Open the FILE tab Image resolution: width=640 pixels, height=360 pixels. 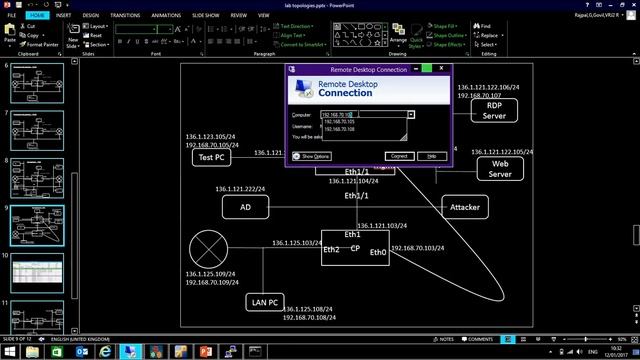(11, 16)
